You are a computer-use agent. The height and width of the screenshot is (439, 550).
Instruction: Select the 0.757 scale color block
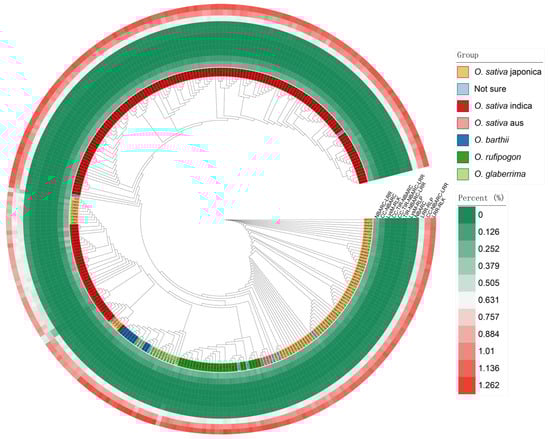tap(467, 317)
